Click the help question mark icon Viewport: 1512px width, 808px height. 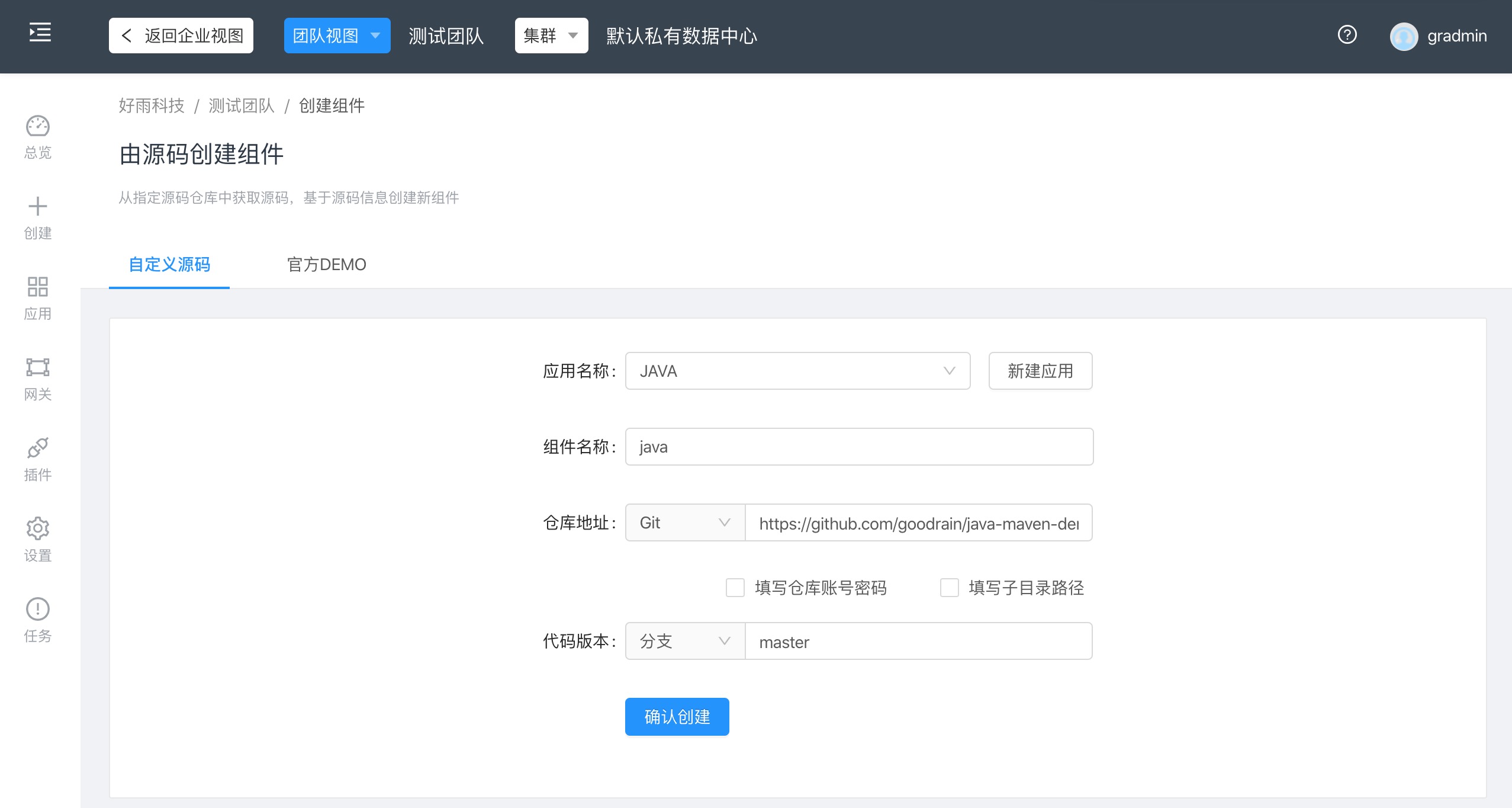tap(1348, 36)
